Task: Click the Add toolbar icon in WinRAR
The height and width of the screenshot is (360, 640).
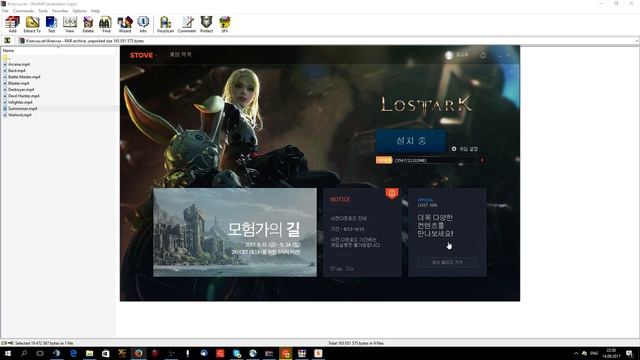Action: (12, 24)
